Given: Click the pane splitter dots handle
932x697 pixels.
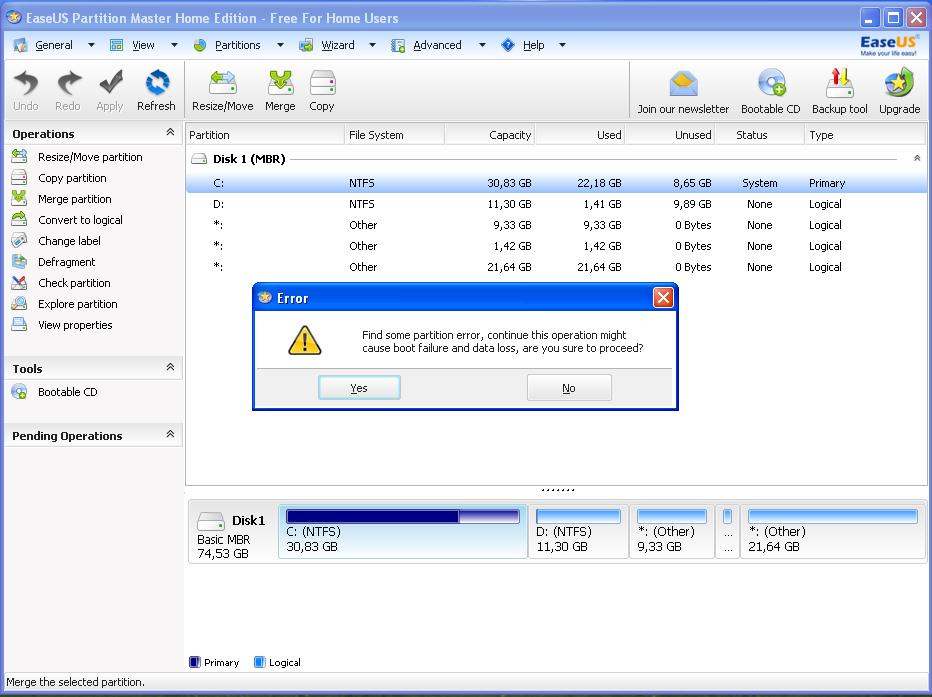Looking at the screenshot, I should pos(558,490).
